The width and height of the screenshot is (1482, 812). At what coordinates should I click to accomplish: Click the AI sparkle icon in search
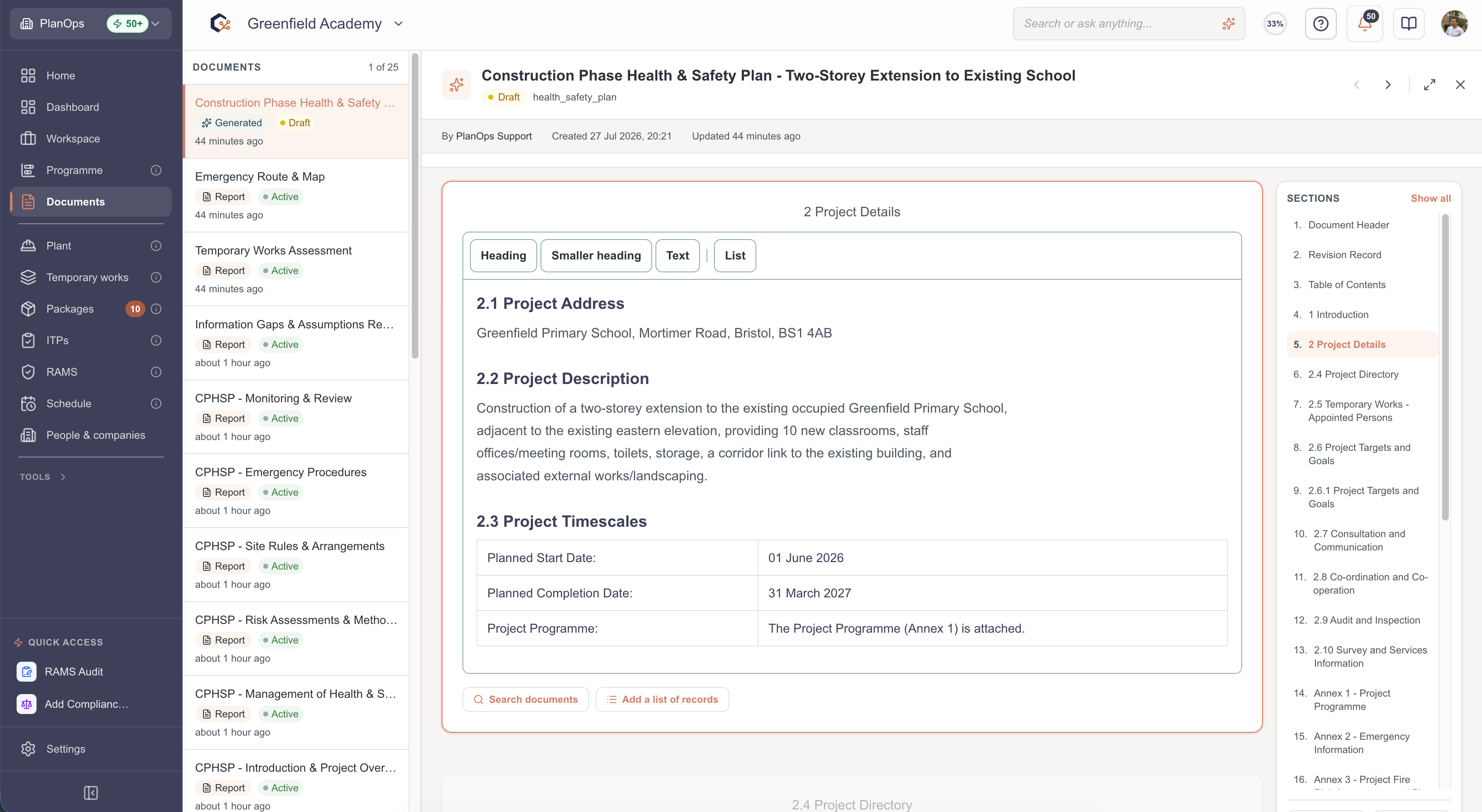coord(1228,24)
